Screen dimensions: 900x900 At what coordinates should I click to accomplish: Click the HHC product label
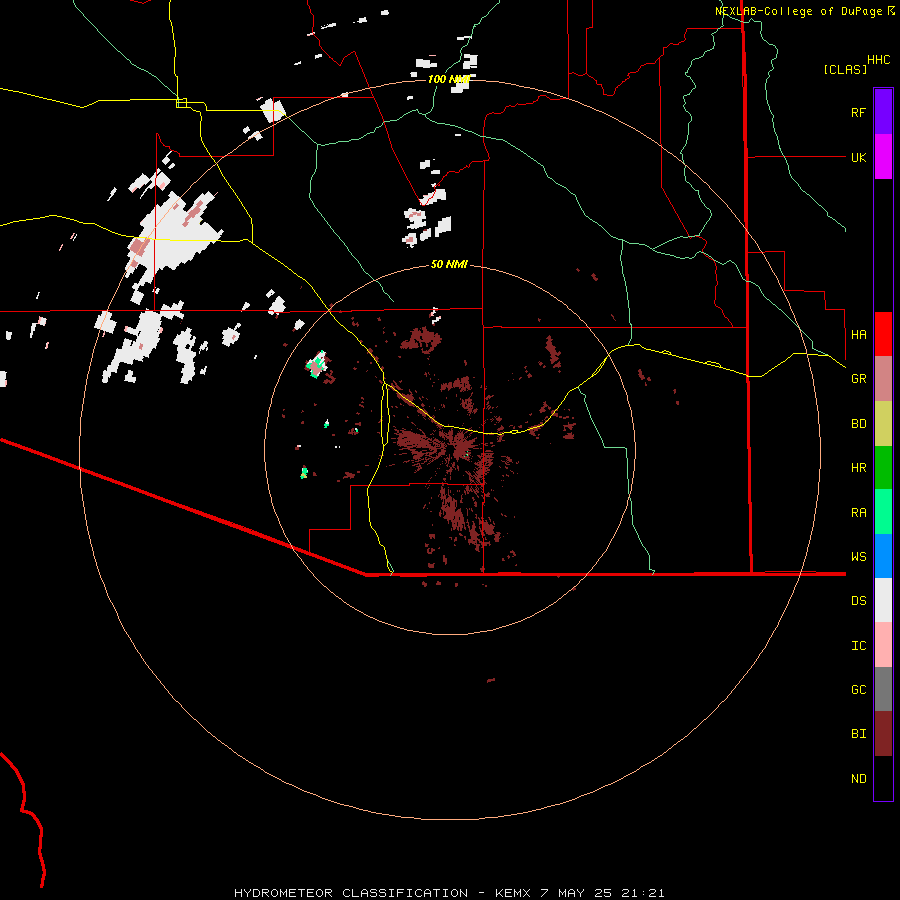[x=878, y=60]
